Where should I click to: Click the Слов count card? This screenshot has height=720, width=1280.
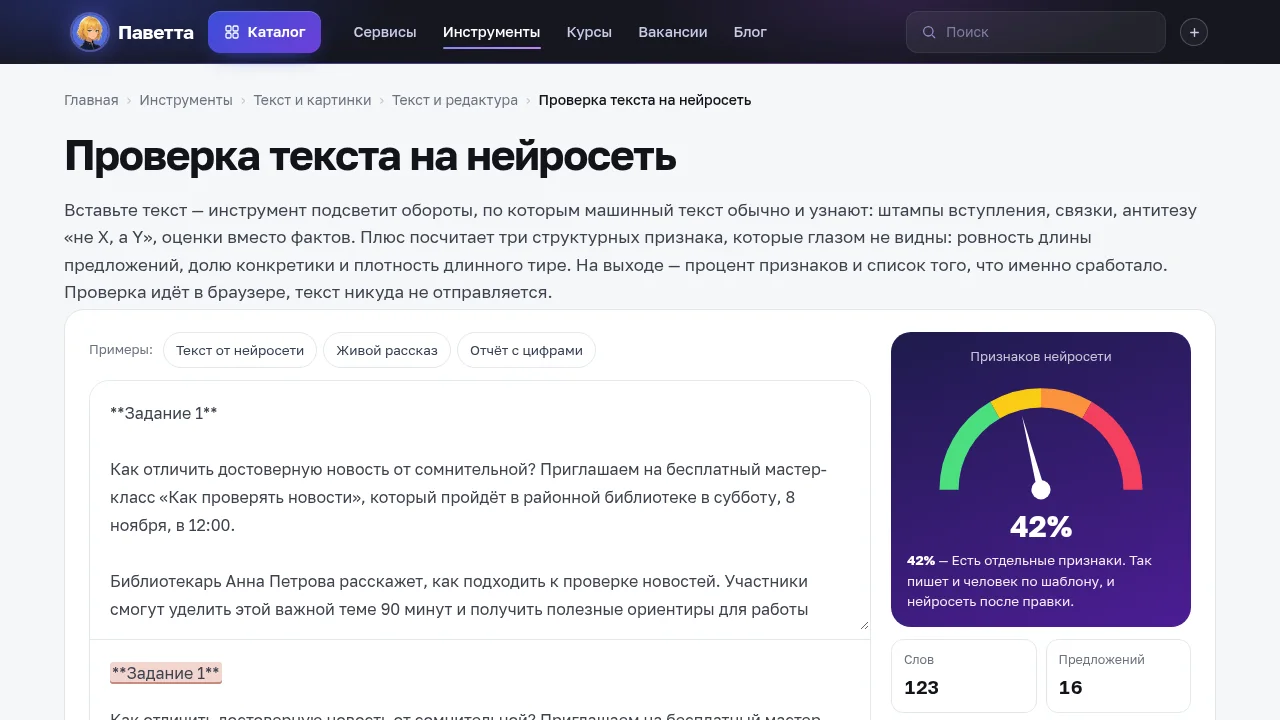click(x=964, y=676)
